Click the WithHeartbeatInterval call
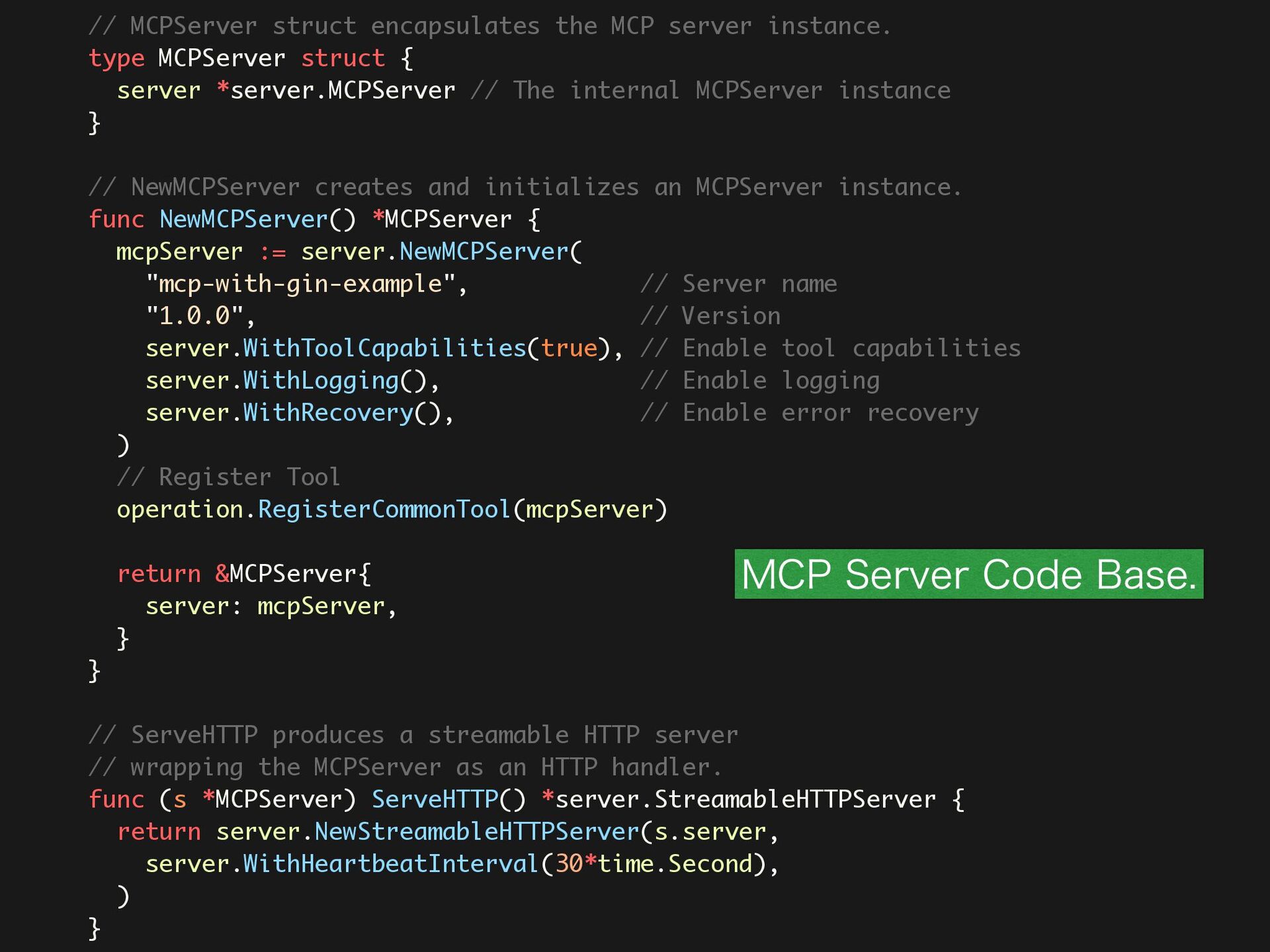1270x952 pixels. [x=390, y=864]
